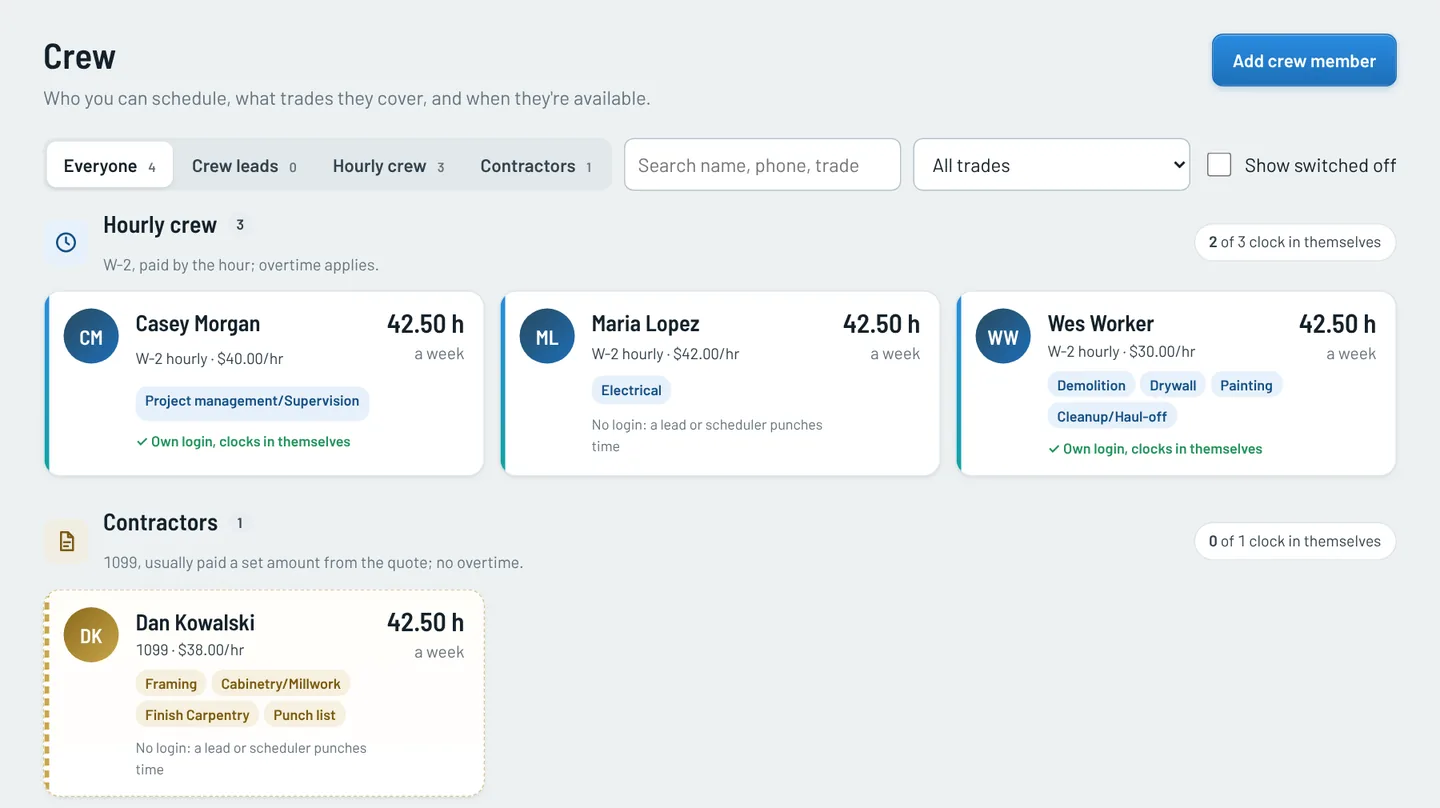Click Casey Morgan's Own login status text
The height and width of the screenshot is (808, 1440).
point(243,441)
